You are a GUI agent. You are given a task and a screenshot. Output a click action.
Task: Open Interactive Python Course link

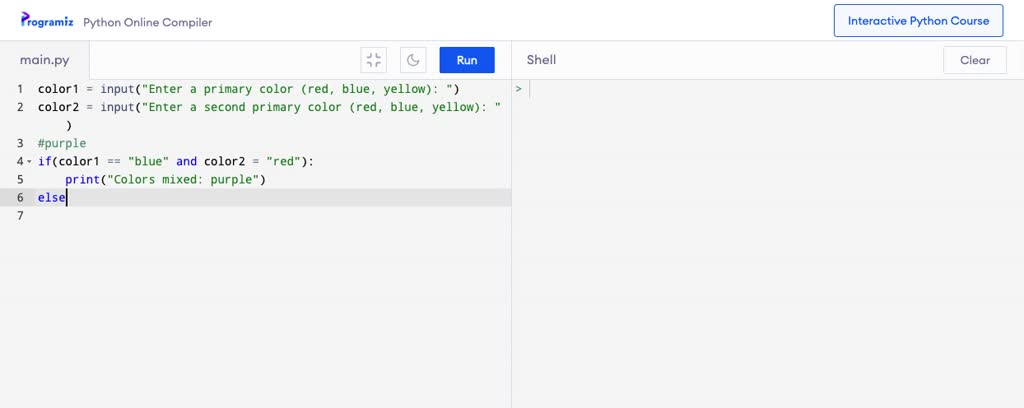coord(918,21)
